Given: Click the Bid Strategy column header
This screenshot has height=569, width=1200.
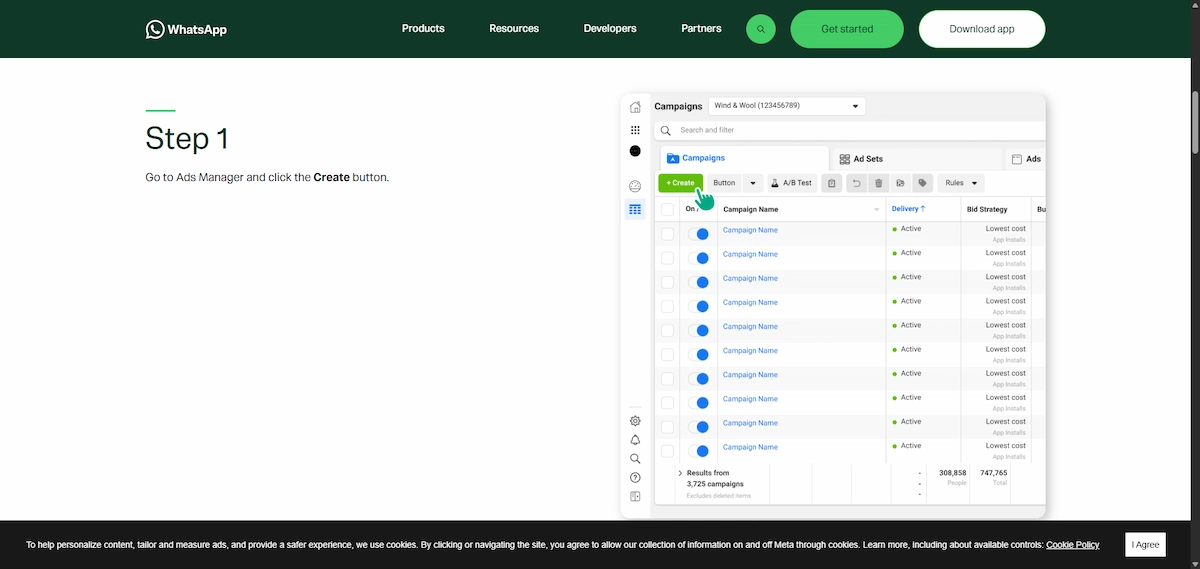Looking at the screenshot, I should 986,209.
